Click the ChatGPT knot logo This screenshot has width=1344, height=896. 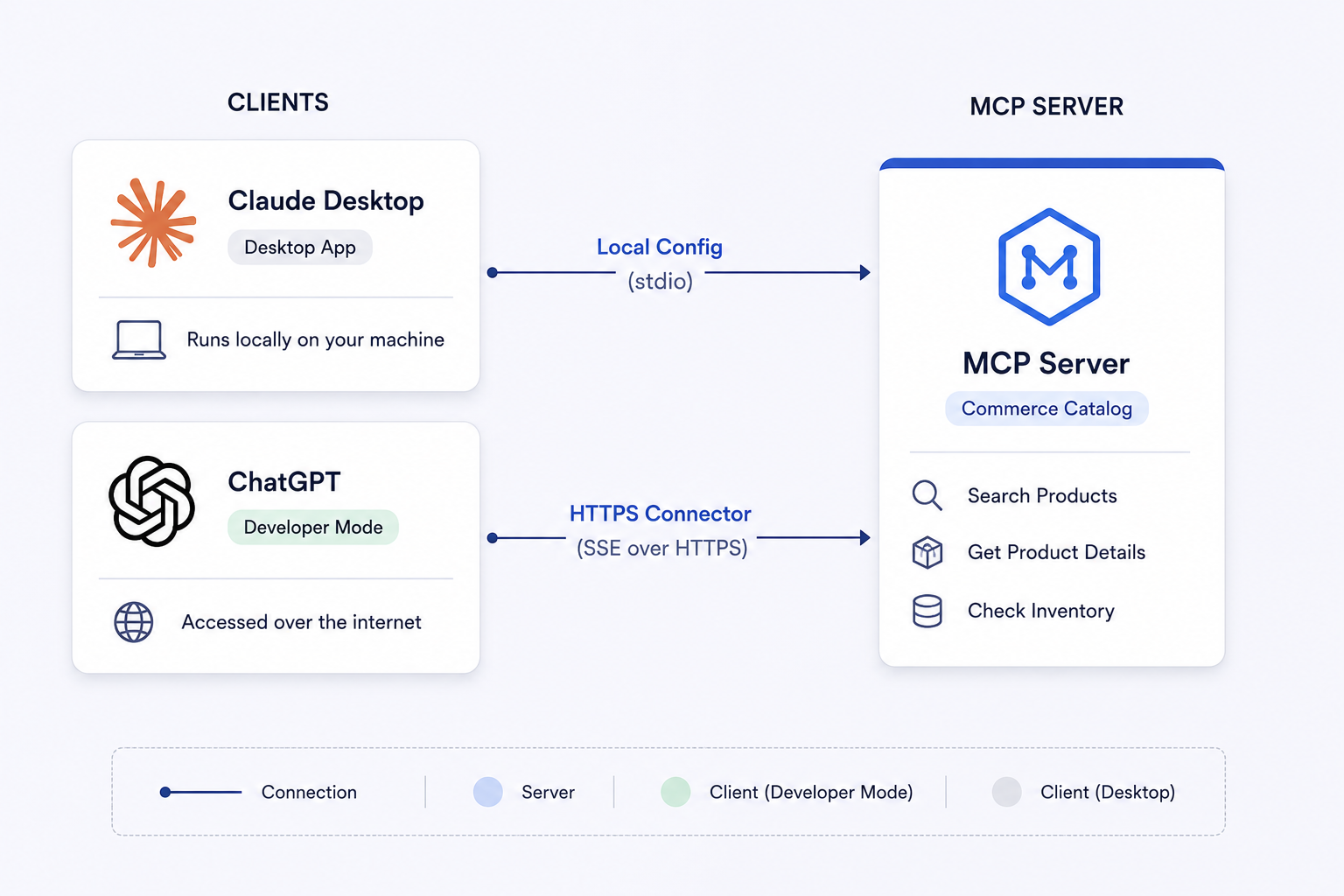click(x=152, y=501)
